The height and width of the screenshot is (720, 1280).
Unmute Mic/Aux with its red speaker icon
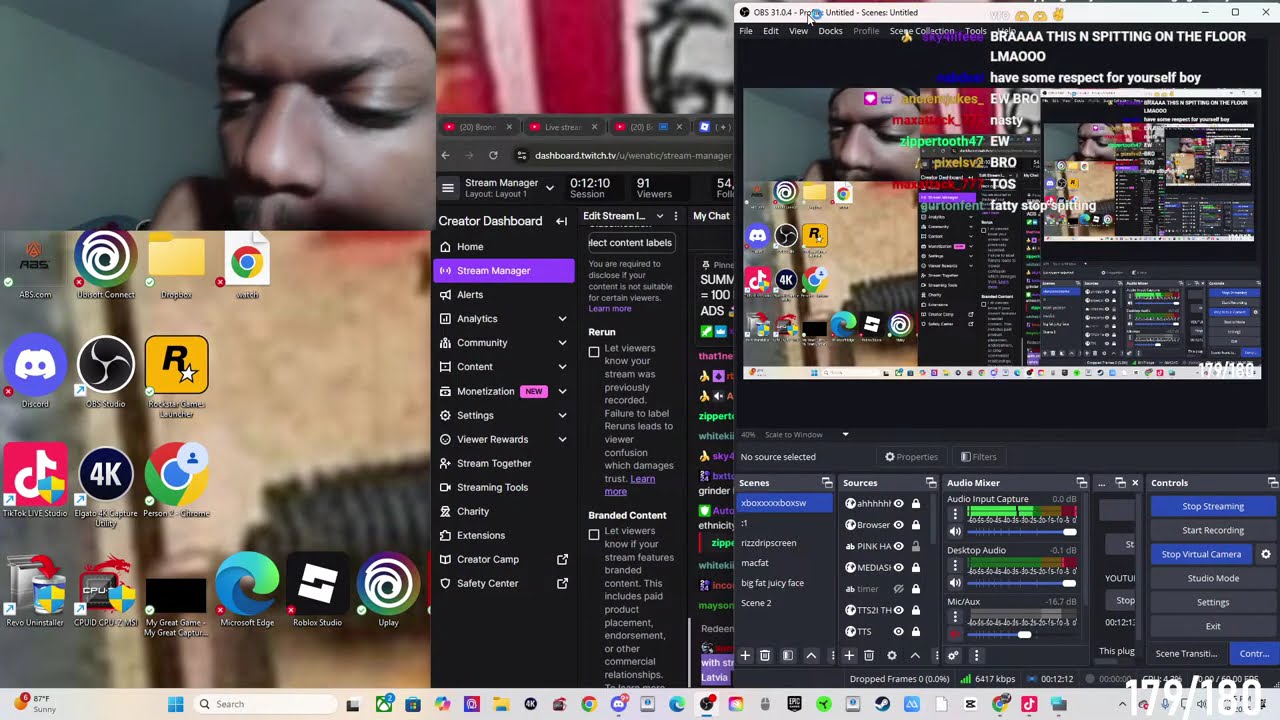(x=955, y=634)
